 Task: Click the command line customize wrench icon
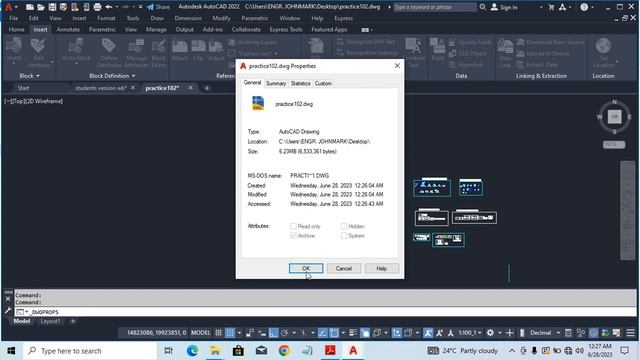(x=8, y=311)
